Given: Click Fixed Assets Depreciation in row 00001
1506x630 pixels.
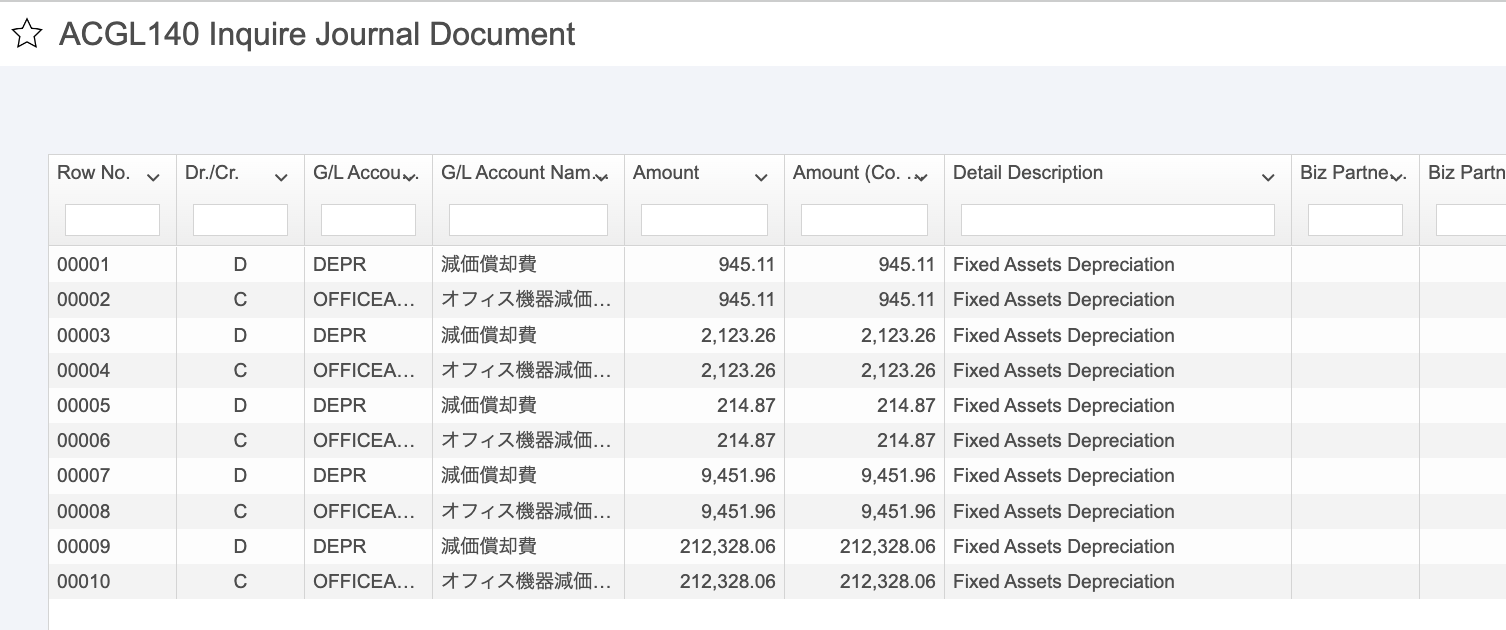Looking at the screenshot, I should pos(1064,265).
